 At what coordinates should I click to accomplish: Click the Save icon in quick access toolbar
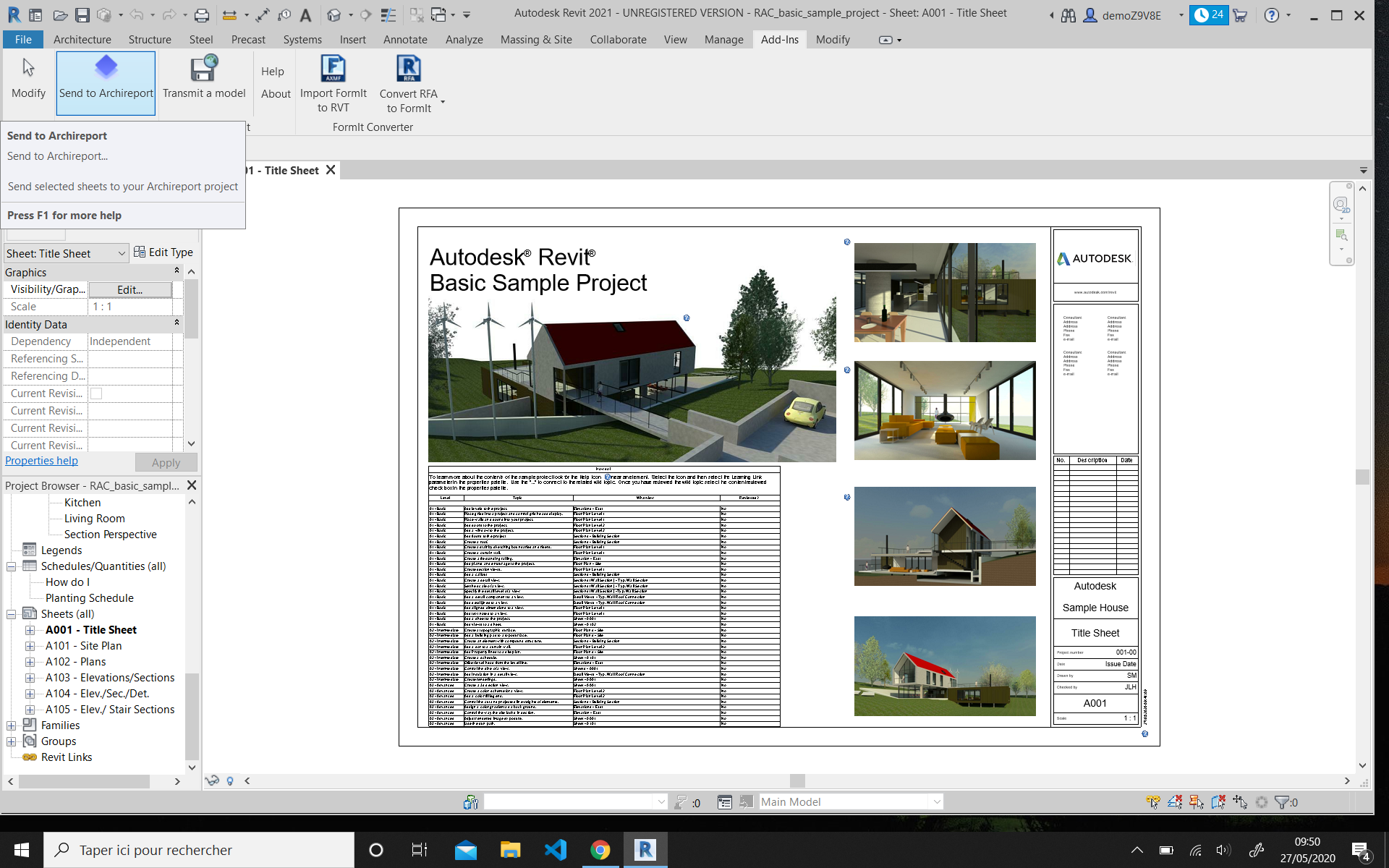point(82,14)
